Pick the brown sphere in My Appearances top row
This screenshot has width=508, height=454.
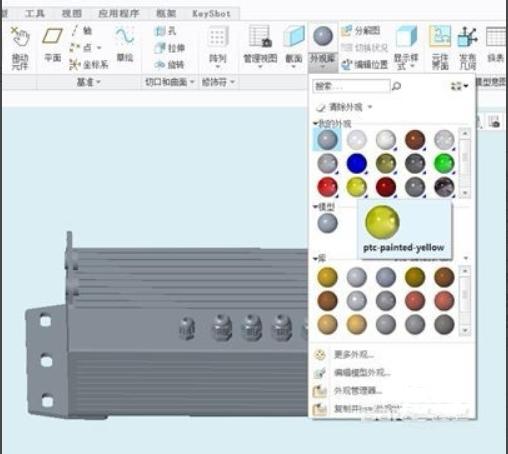(415, 140)
